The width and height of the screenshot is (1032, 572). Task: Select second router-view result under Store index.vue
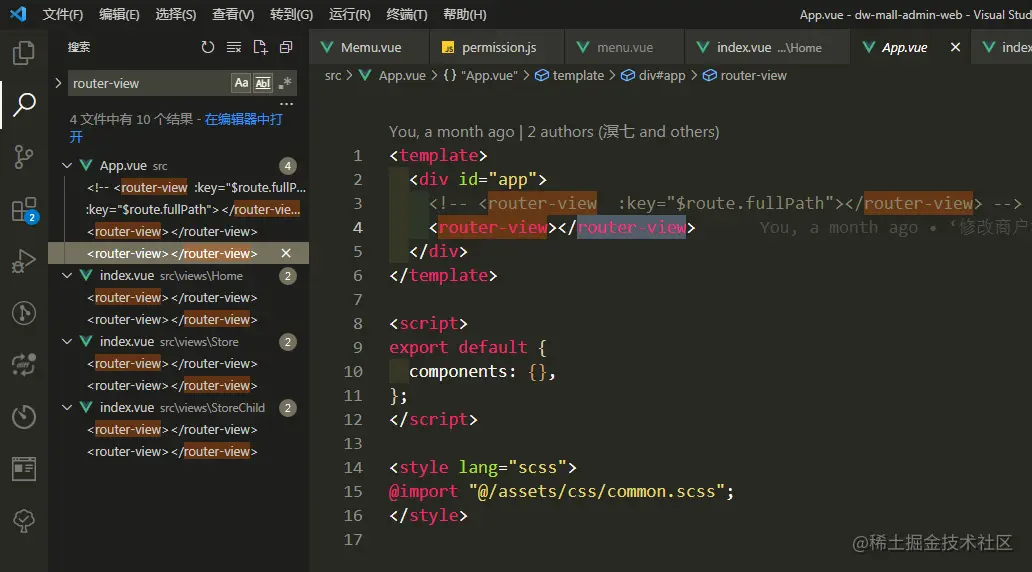(x=172, y=386)
